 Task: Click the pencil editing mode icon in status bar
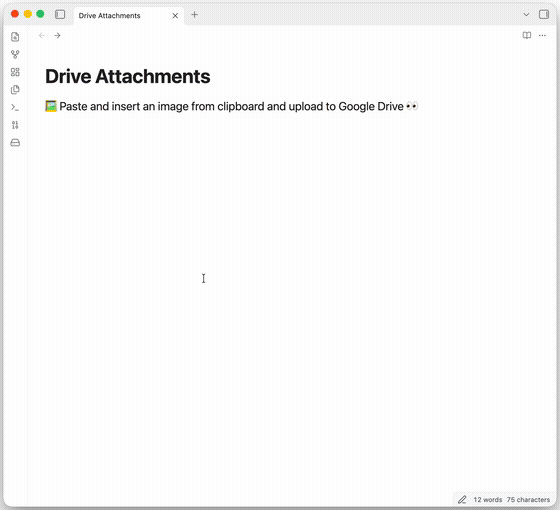point(462,500)
